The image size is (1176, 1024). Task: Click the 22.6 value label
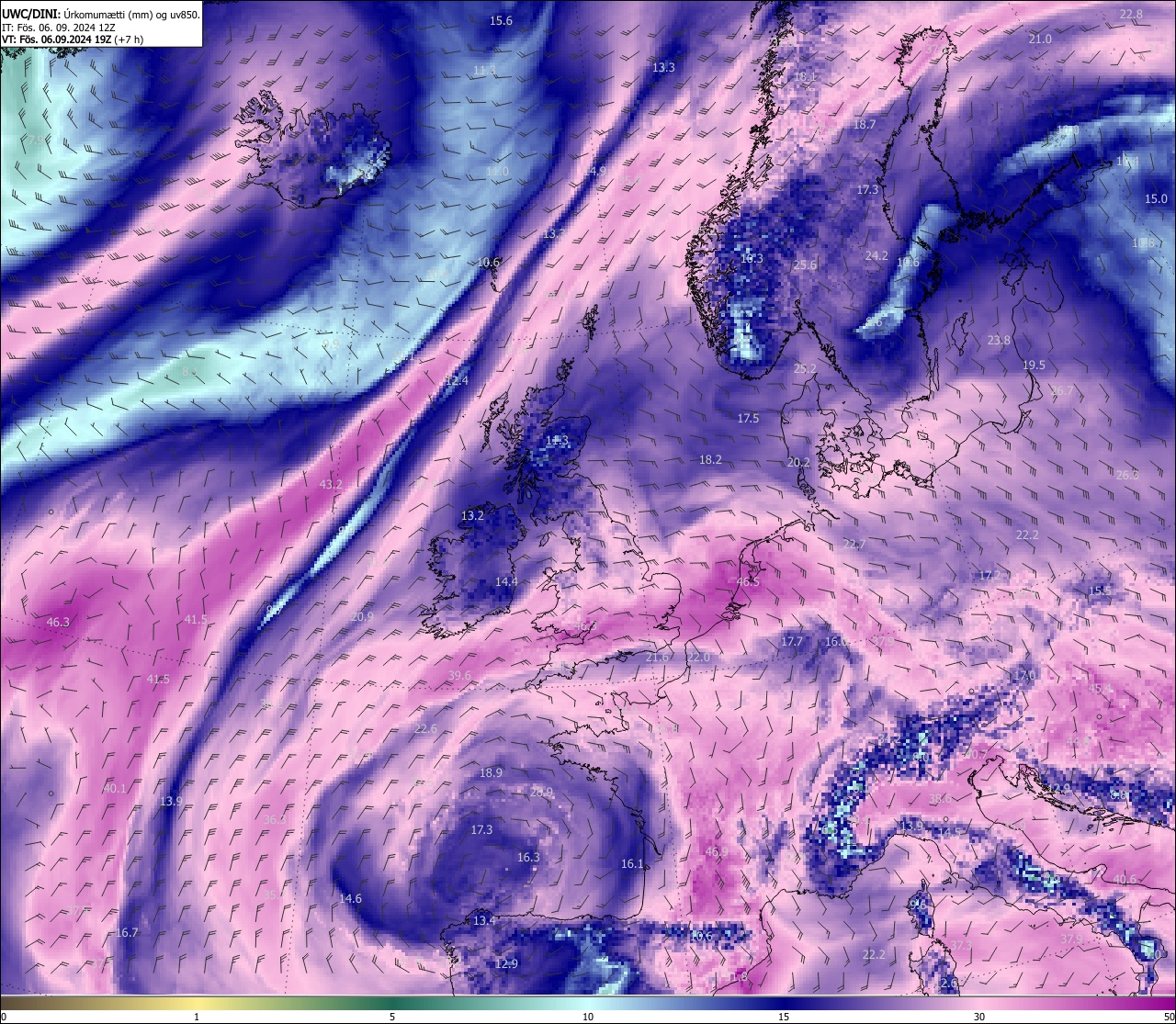[x=425, y=728]
